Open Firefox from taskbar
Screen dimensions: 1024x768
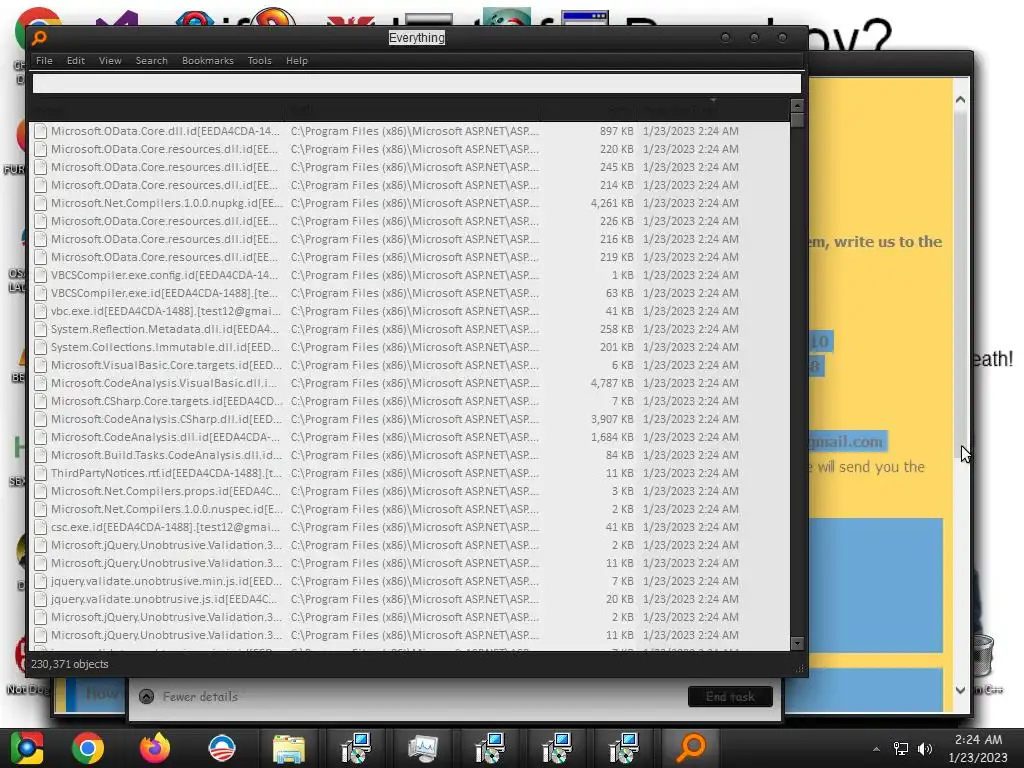click(x=155, y=748)
